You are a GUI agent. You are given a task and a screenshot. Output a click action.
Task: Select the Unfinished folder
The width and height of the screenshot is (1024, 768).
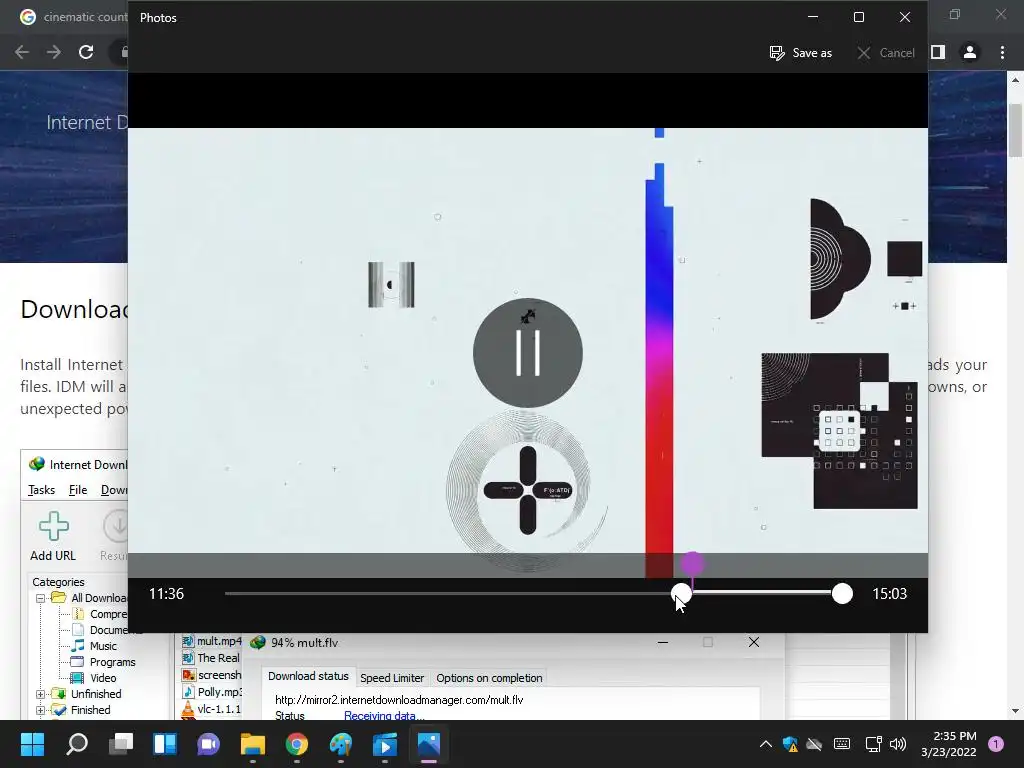pos(96,694)
